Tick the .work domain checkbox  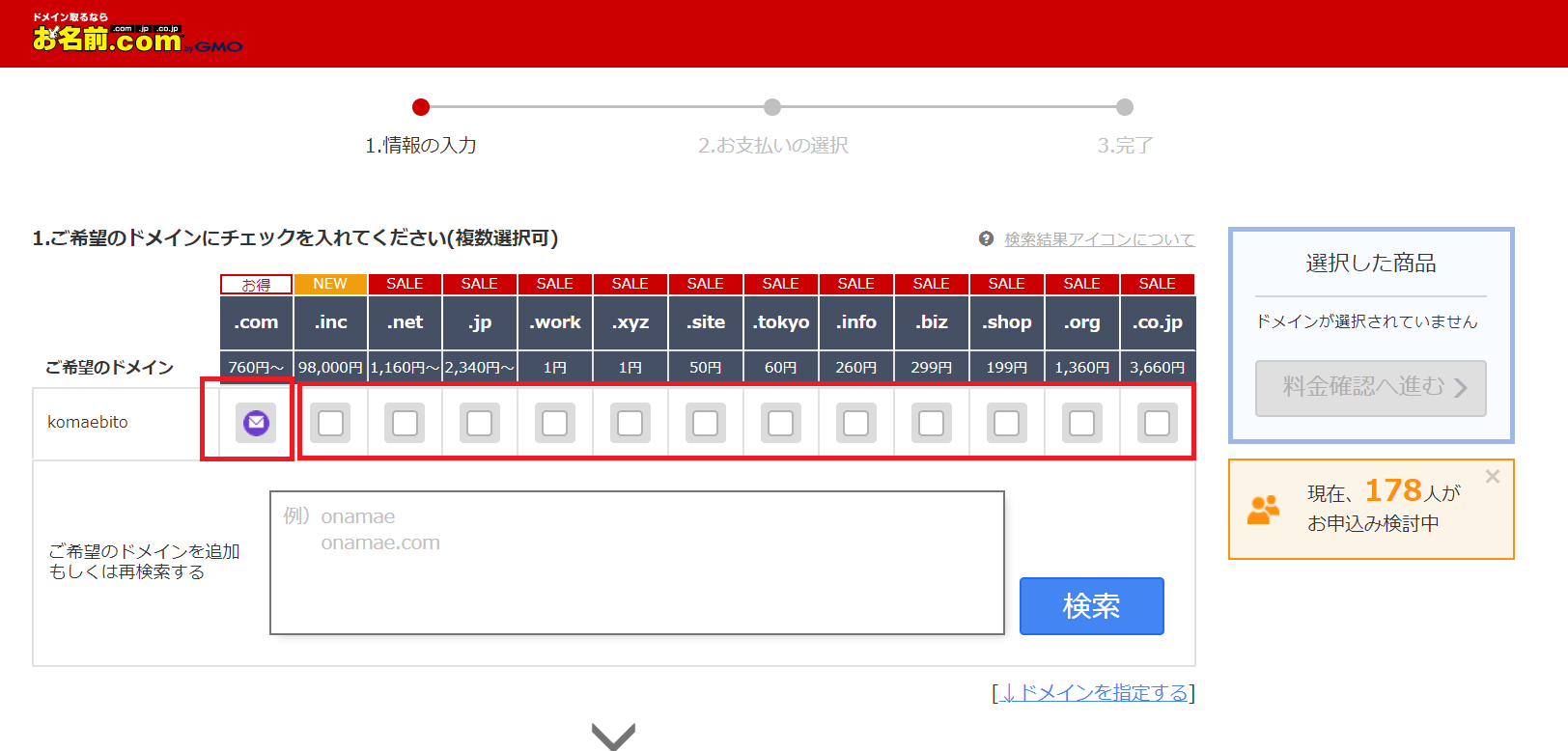pos(555,423)
